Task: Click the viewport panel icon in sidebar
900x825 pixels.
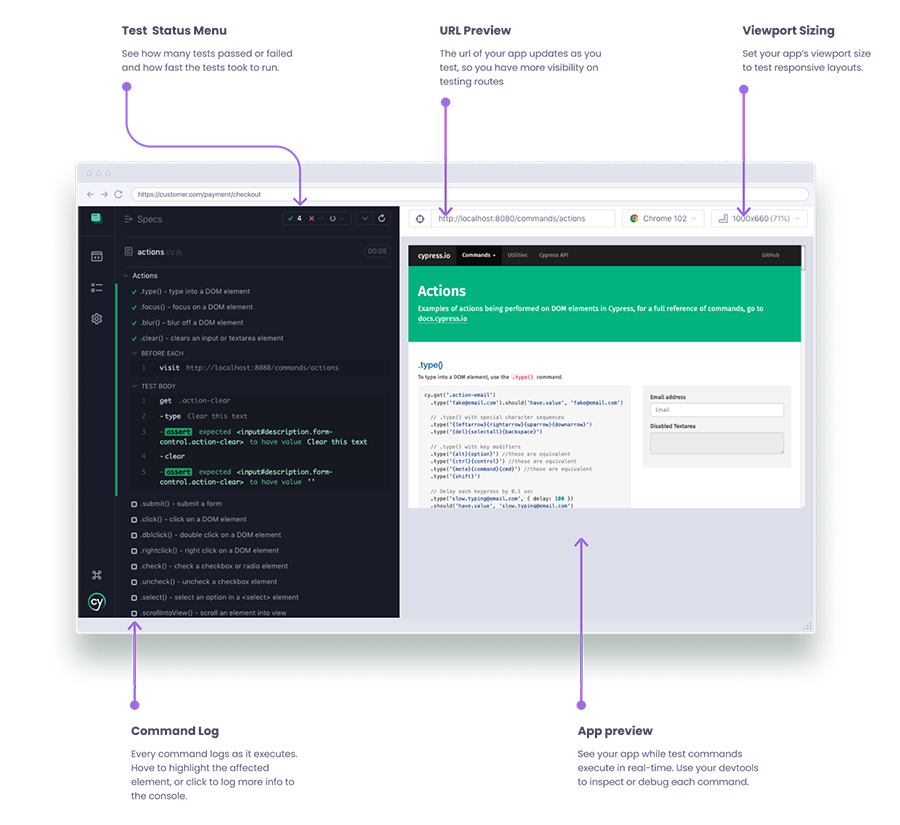Action: point(96,256)
